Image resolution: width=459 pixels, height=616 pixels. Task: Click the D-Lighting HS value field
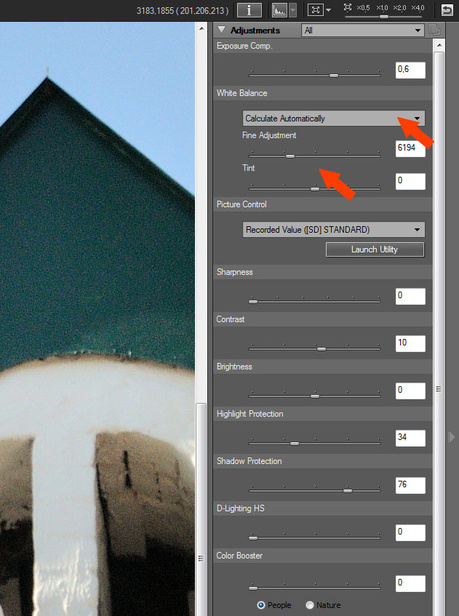[410, 533]
